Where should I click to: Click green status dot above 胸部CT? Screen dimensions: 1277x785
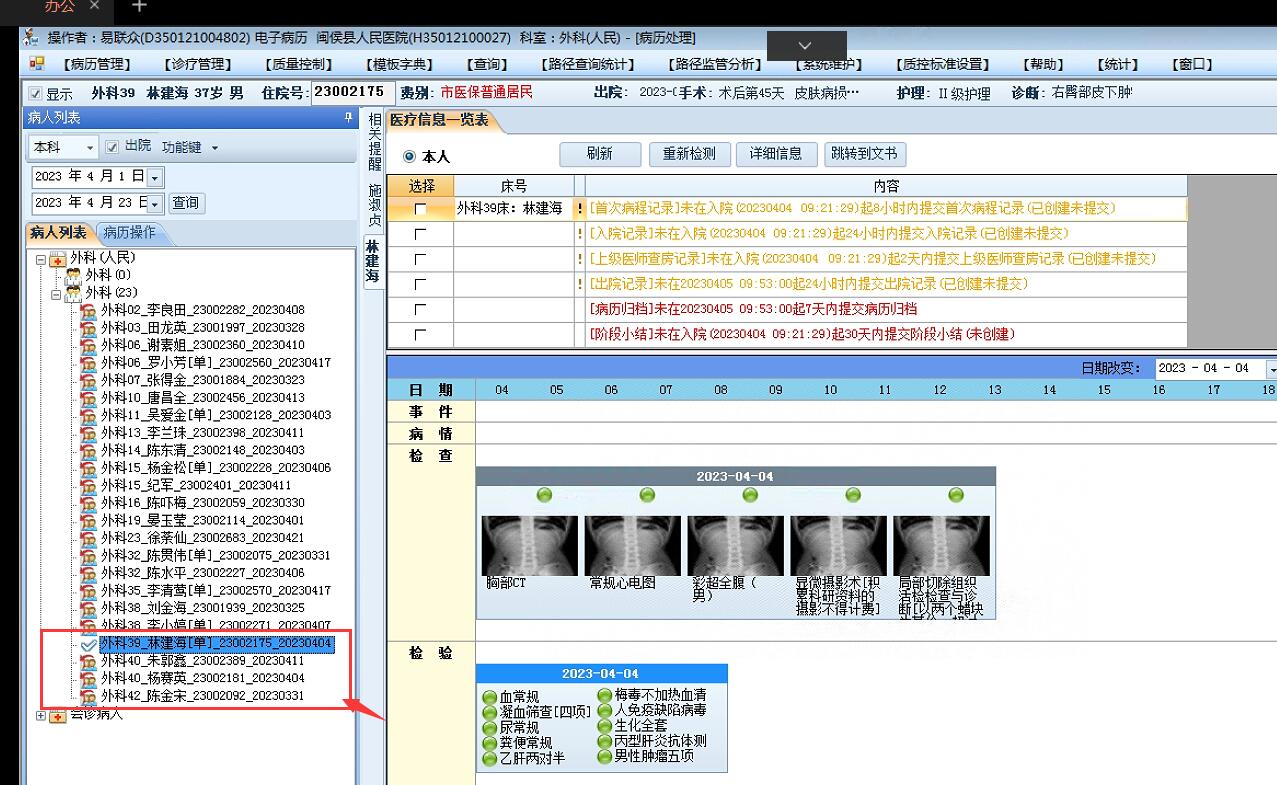click(x=544, y=495)
